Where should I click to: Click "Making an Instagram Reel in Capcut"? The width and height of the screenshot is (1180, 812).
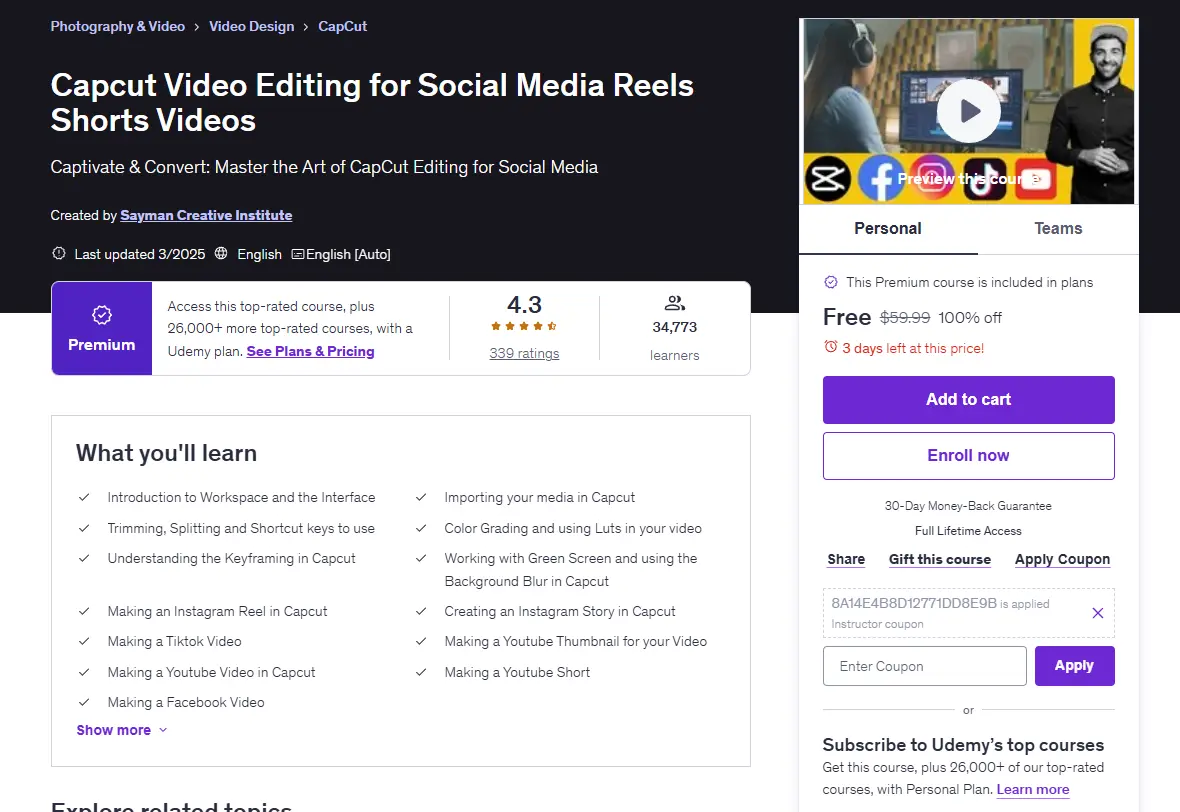coord(217,611)
